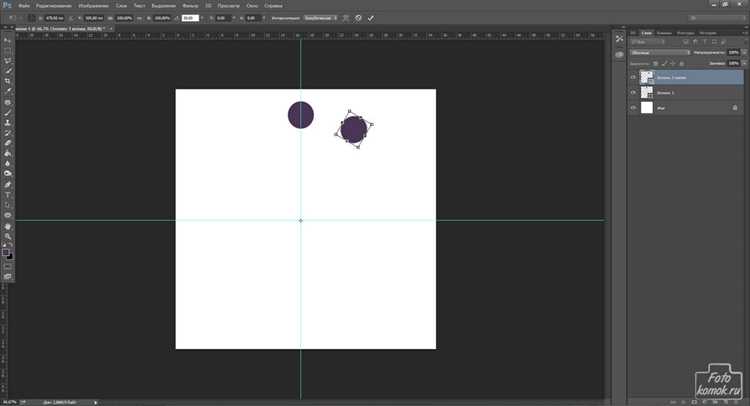Select the Type tool

tap(7, 195)
